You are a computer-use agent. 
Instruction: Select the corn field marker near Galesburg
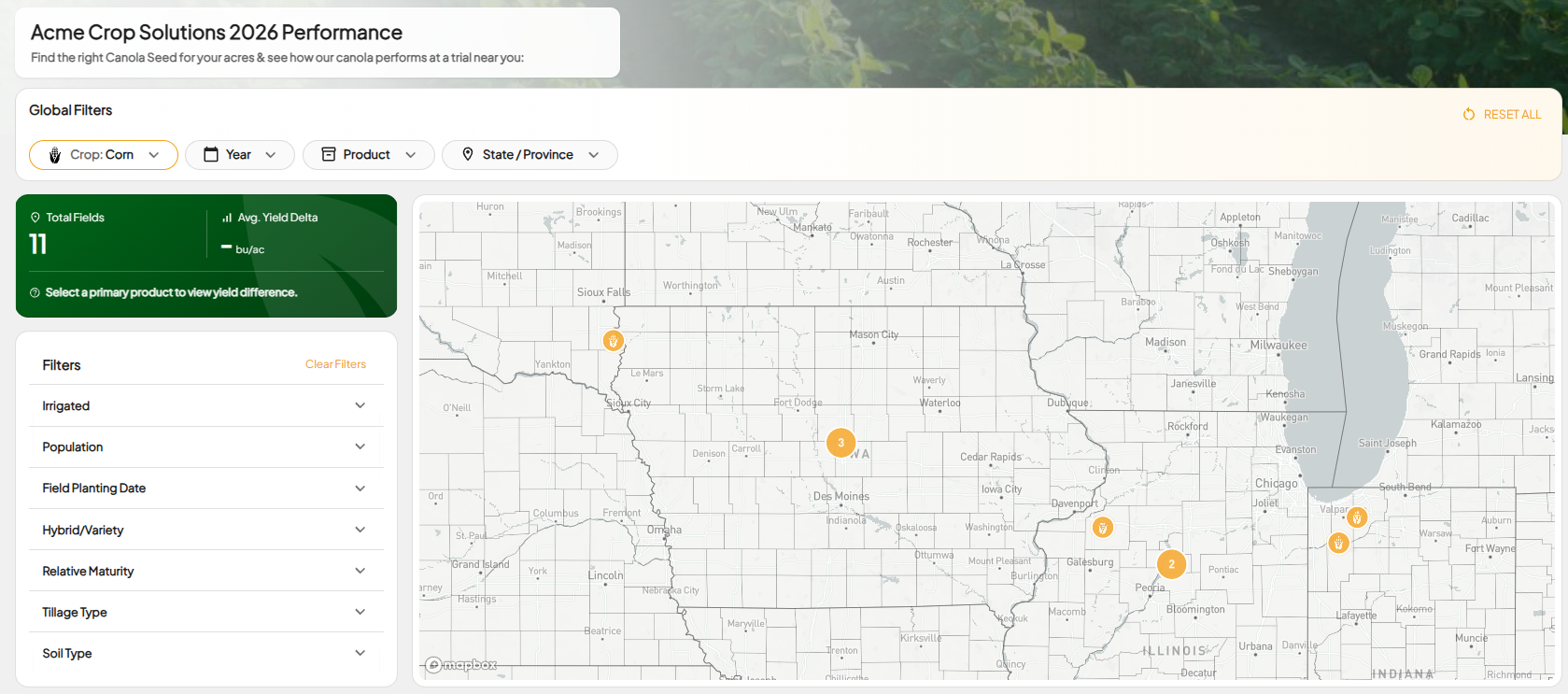coord(1103,528)
